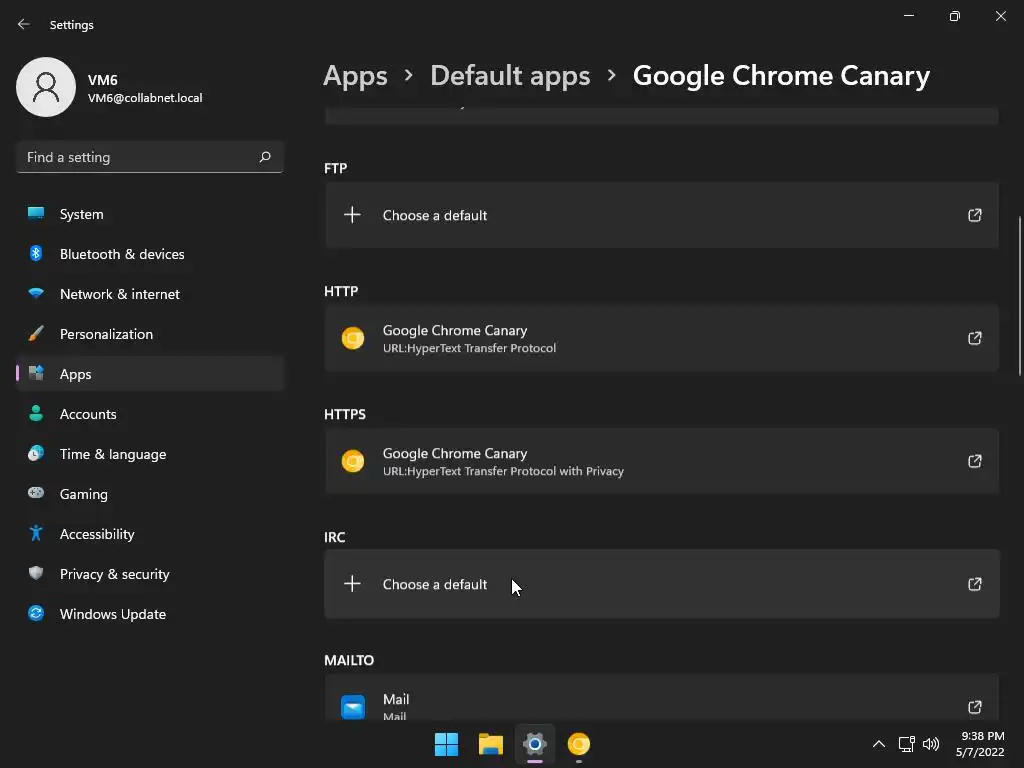This screenshot has height=768, width=1024.
Task: Go back to Apps breadcrumb
Action: (355, 76)
